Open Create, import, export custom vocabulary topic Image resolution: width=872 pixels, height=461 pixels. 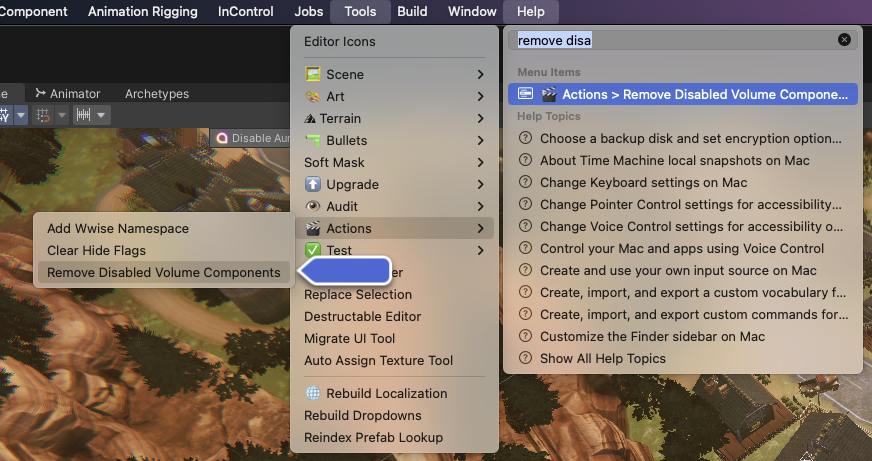(683, 293)
